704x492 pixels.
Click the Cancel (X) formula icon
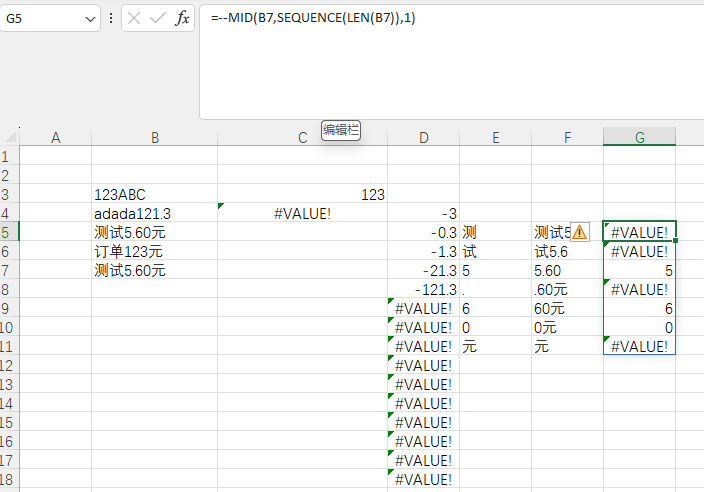pos(134,18)
